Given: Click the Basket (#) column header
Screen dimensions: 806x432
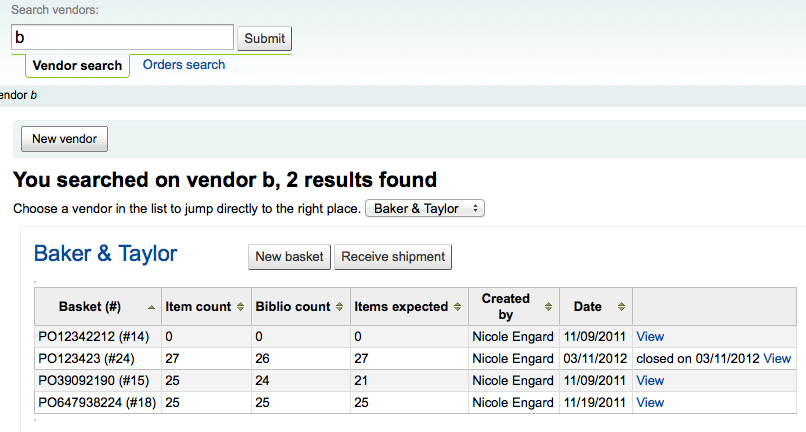Looking at the screenshot, I should (x=98, y=307).
